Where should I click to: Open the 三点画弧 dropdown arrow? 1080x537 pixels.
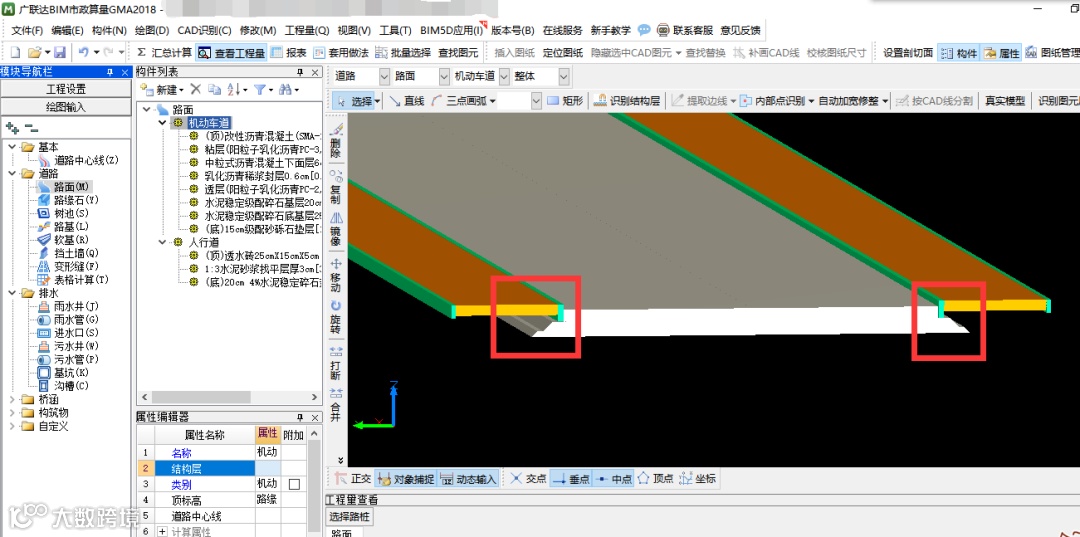[x=492, y=101]
